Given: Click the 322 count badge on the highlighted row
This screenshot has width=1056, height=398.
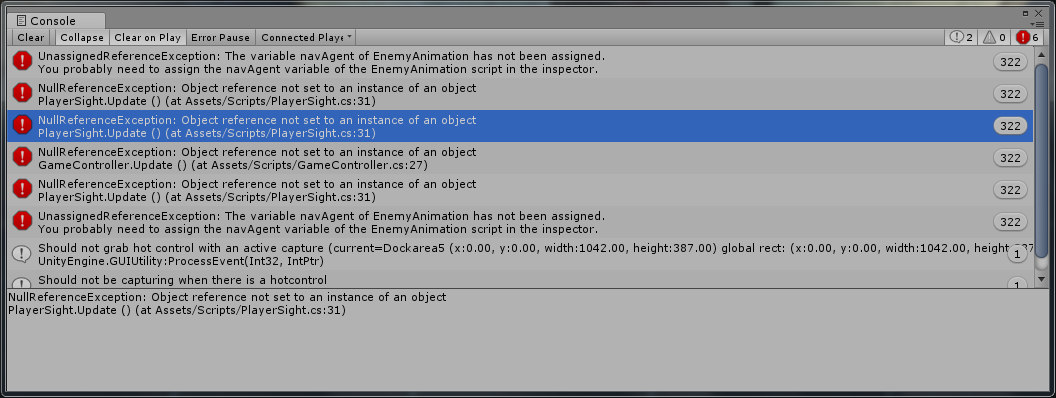Looking at the screenshot, I should click(x=1010, y=126).
